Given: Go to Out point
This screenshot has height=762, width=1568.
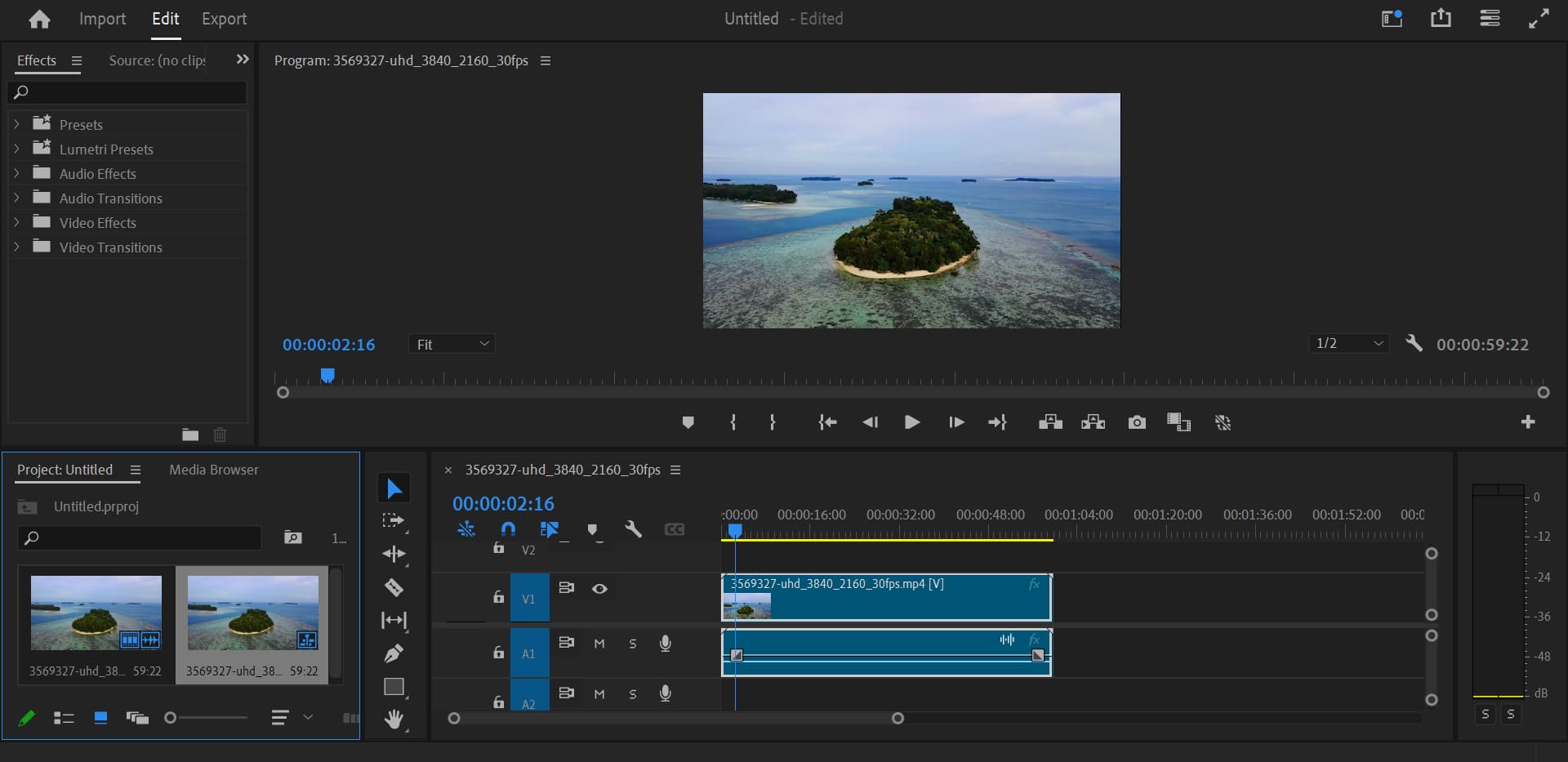Looking at the screenshot, I should 997,422.
